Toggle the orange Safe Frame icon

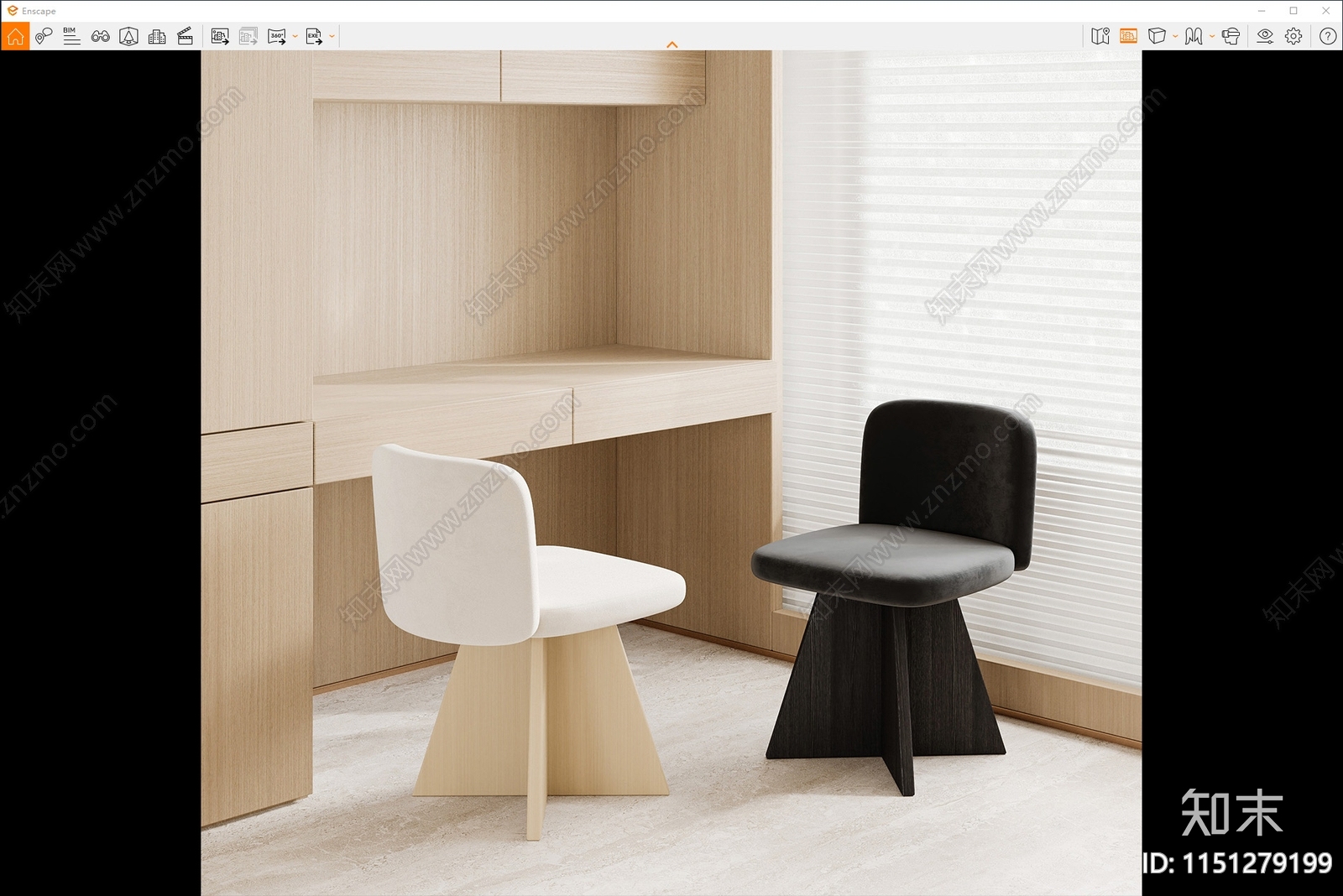(x=1128, y=36)
